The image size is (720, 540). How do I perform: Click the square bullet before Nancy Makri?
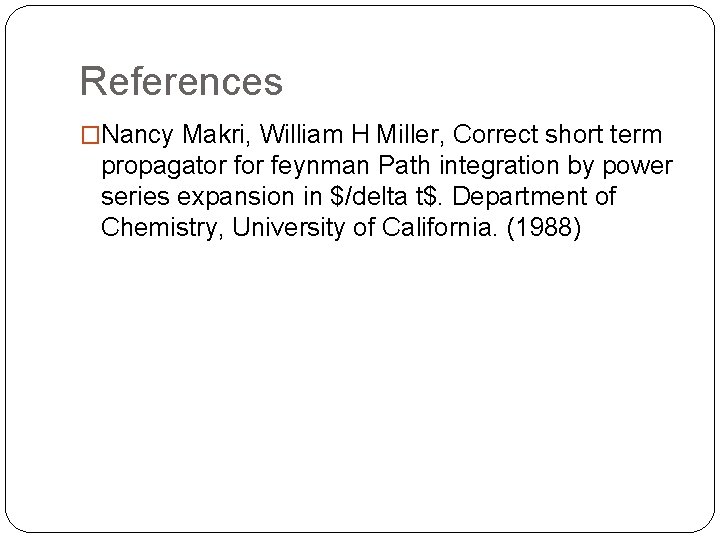pos(89,135)
